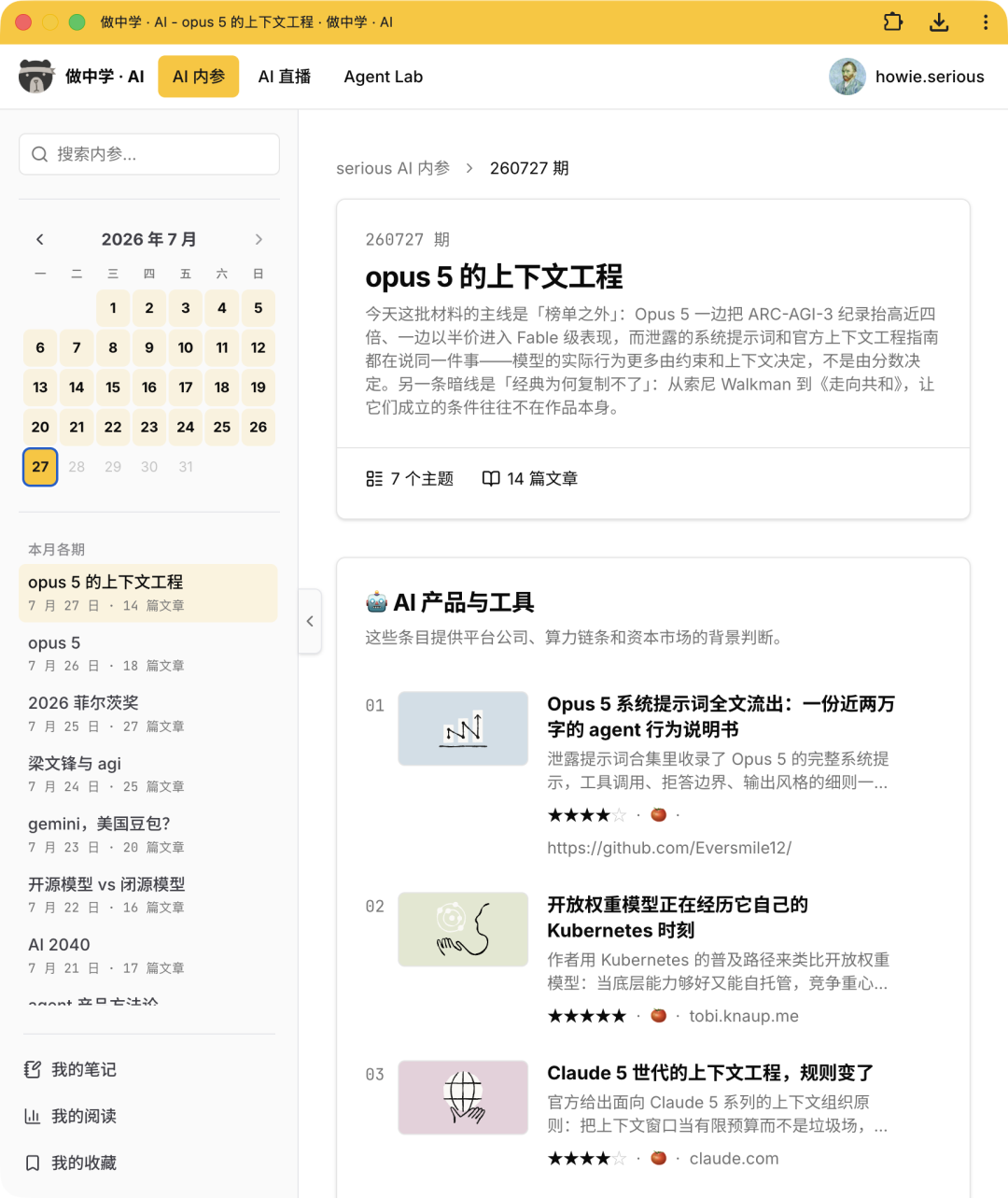Open the three-dot more options menu
1008x1198 pixels.
(x=986, y=21)
